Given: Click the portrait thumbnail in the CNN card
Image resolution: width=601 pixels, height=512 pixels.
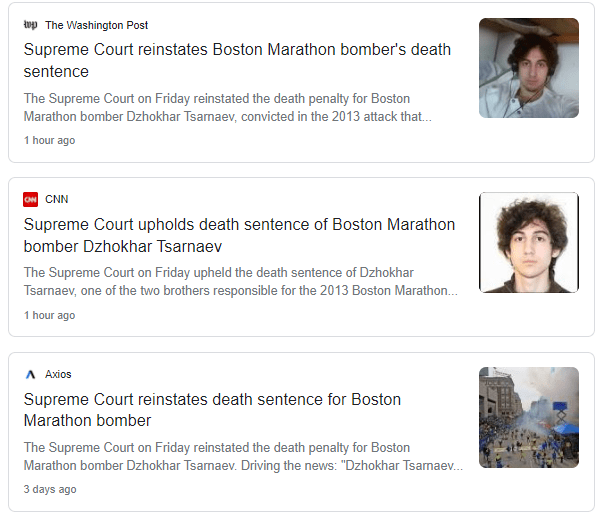Looking at the screenshot, I should (x=528, y=243).
